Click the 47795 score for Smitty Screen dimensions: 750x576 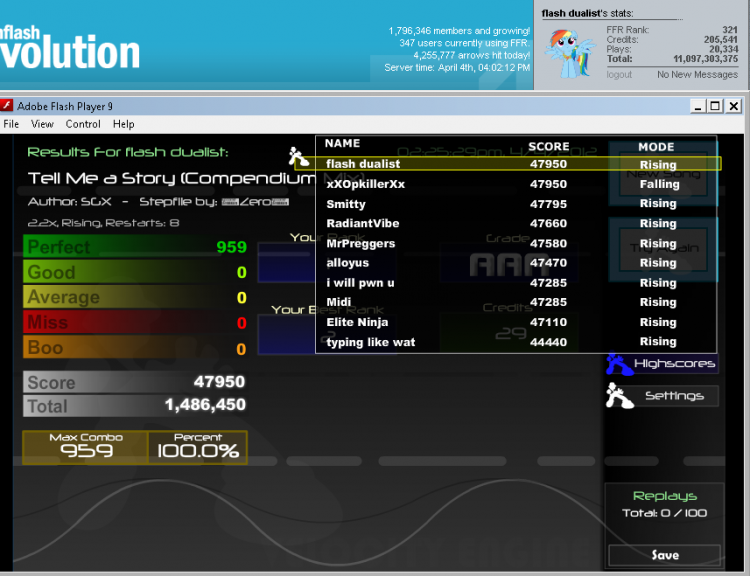(x=548, y=204)
